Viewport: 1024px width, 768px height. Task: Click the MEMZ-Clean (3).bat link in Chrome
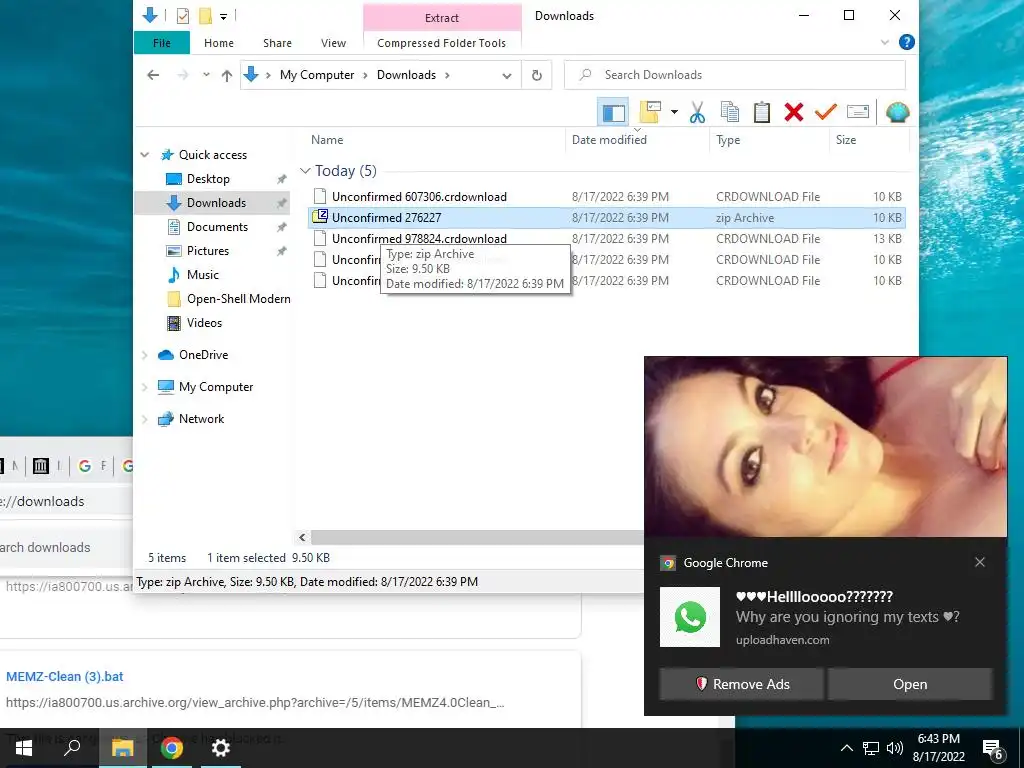(65, 677)
